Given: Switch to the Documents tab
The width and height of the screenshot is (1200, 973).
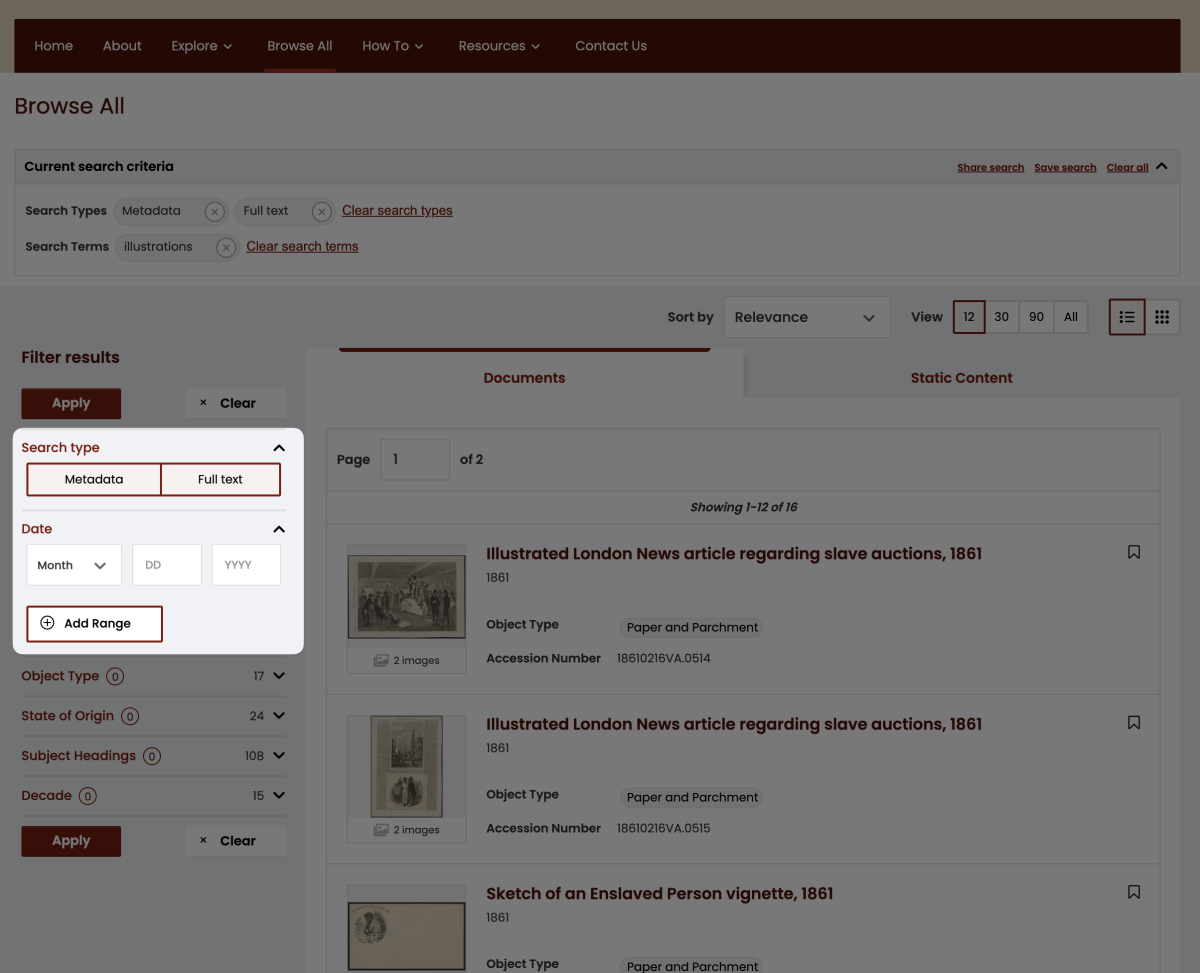Looking at the screenshot, I should tap(524, 378).
